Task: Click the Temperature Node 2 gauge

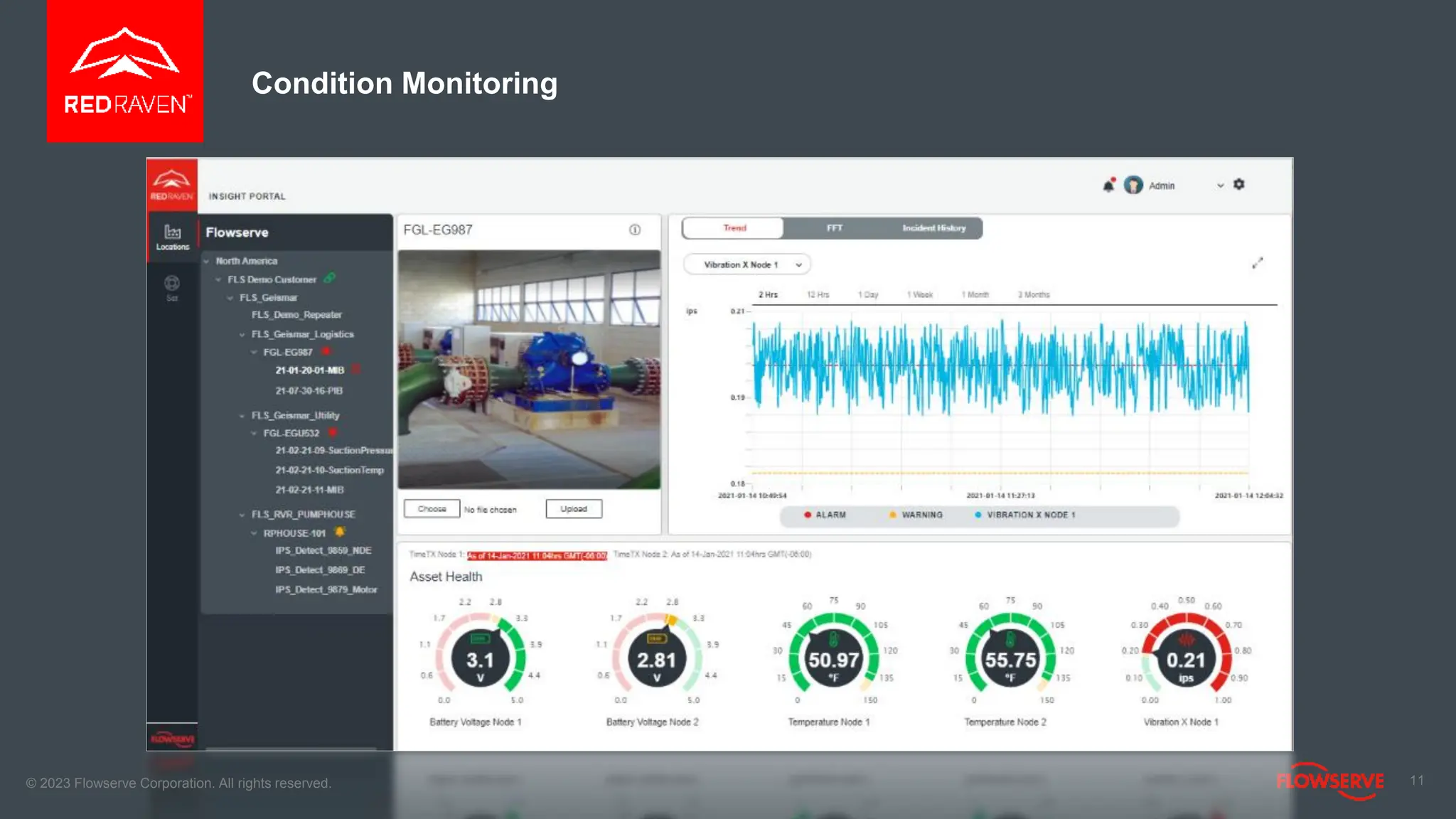Action: coord(1010,653)
